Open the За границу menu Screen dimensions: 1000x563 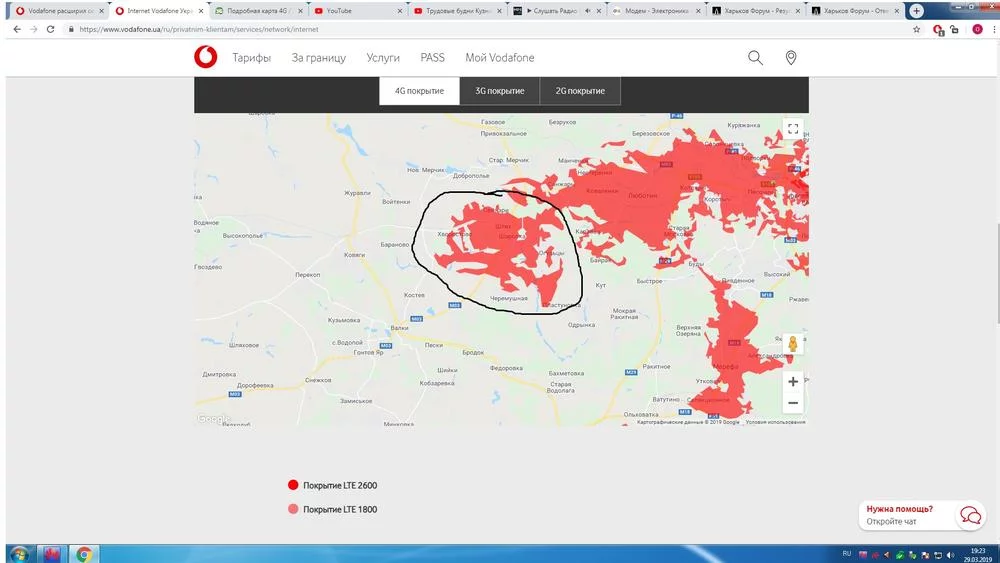[x=319, y=58]
